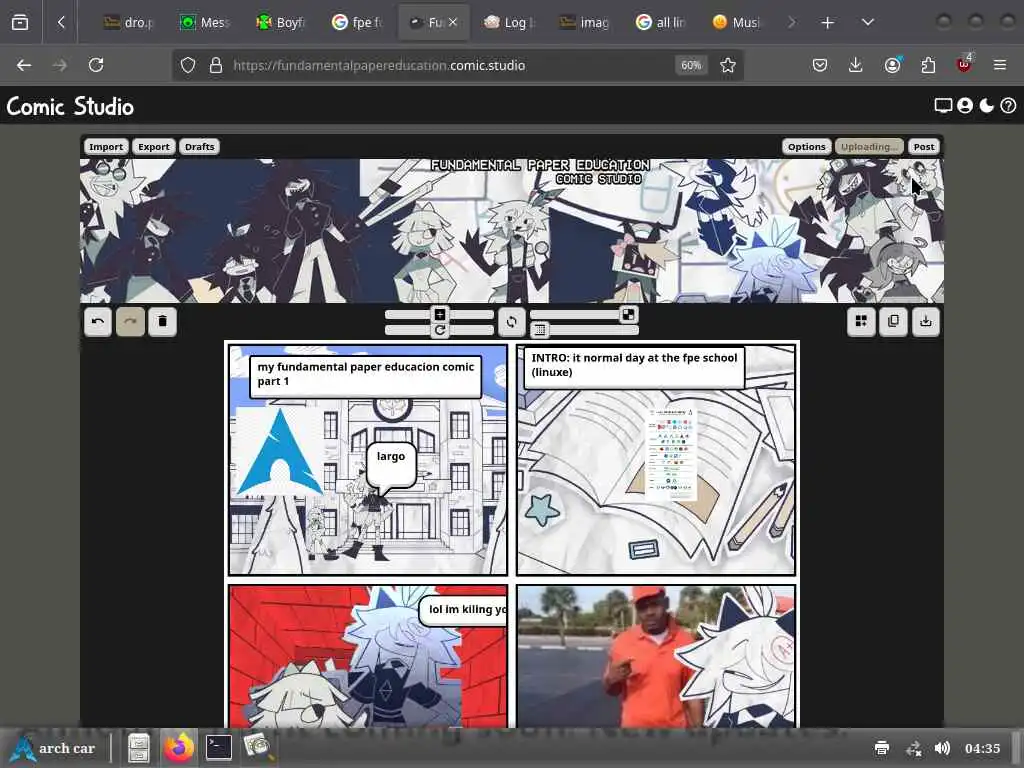Open the 'arch car' start menu

coord(54,748)
